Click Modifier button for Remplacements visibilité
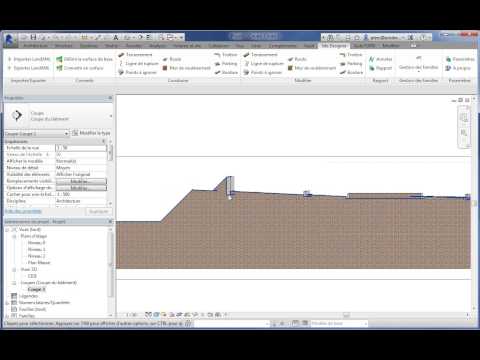The height and width of the screenshot is (360, 480). (81, 181)
